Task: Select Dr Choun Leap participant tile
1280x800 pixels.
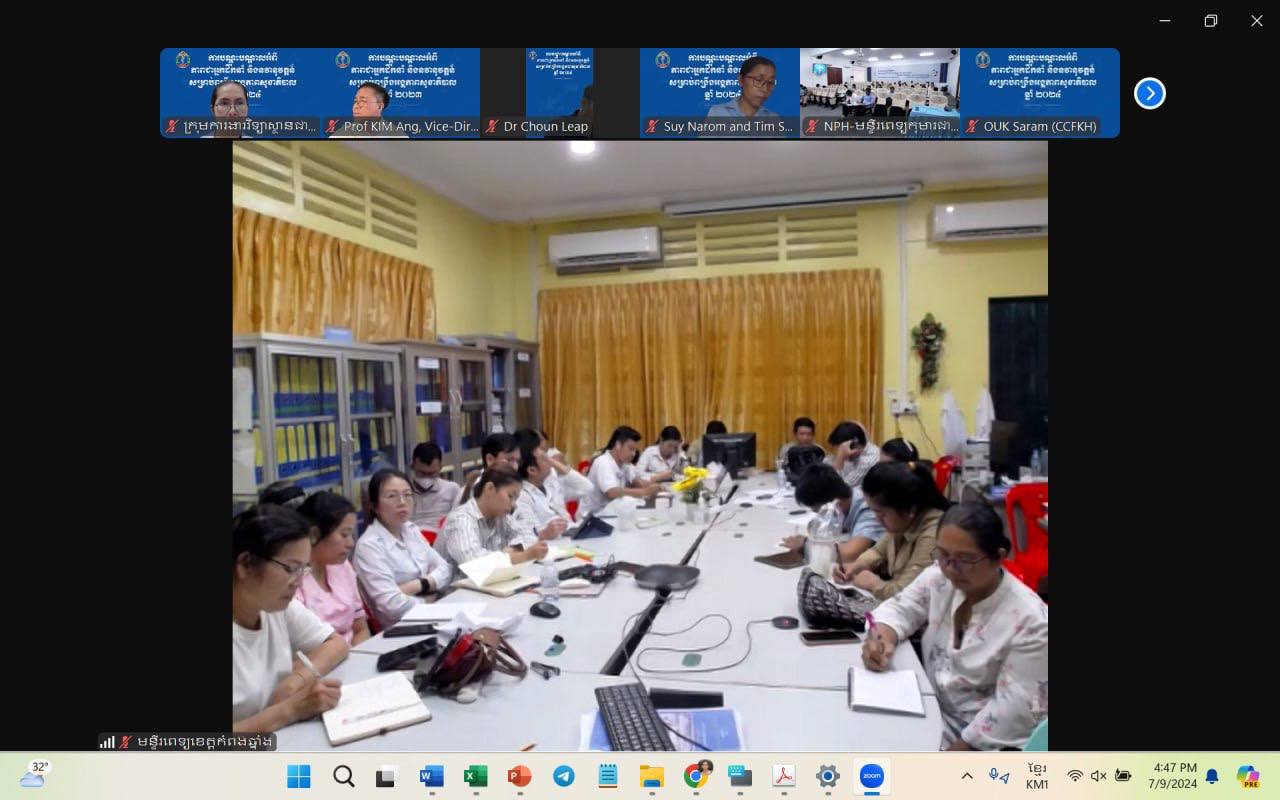Action: [560, 92]
